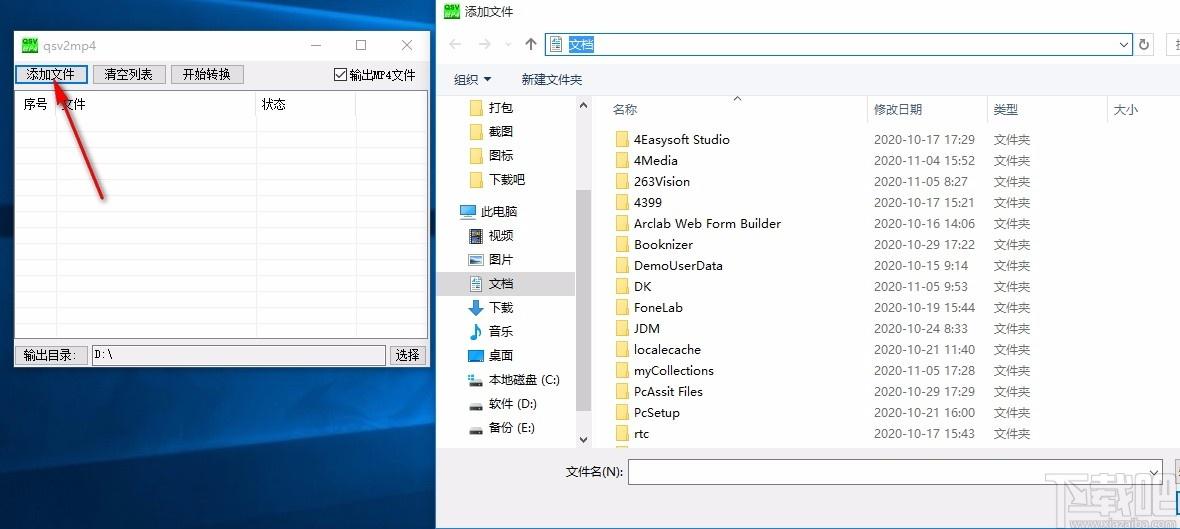Select the Booknizer folder icon
Screen dimensions: 1180x529
pos(622,245)
